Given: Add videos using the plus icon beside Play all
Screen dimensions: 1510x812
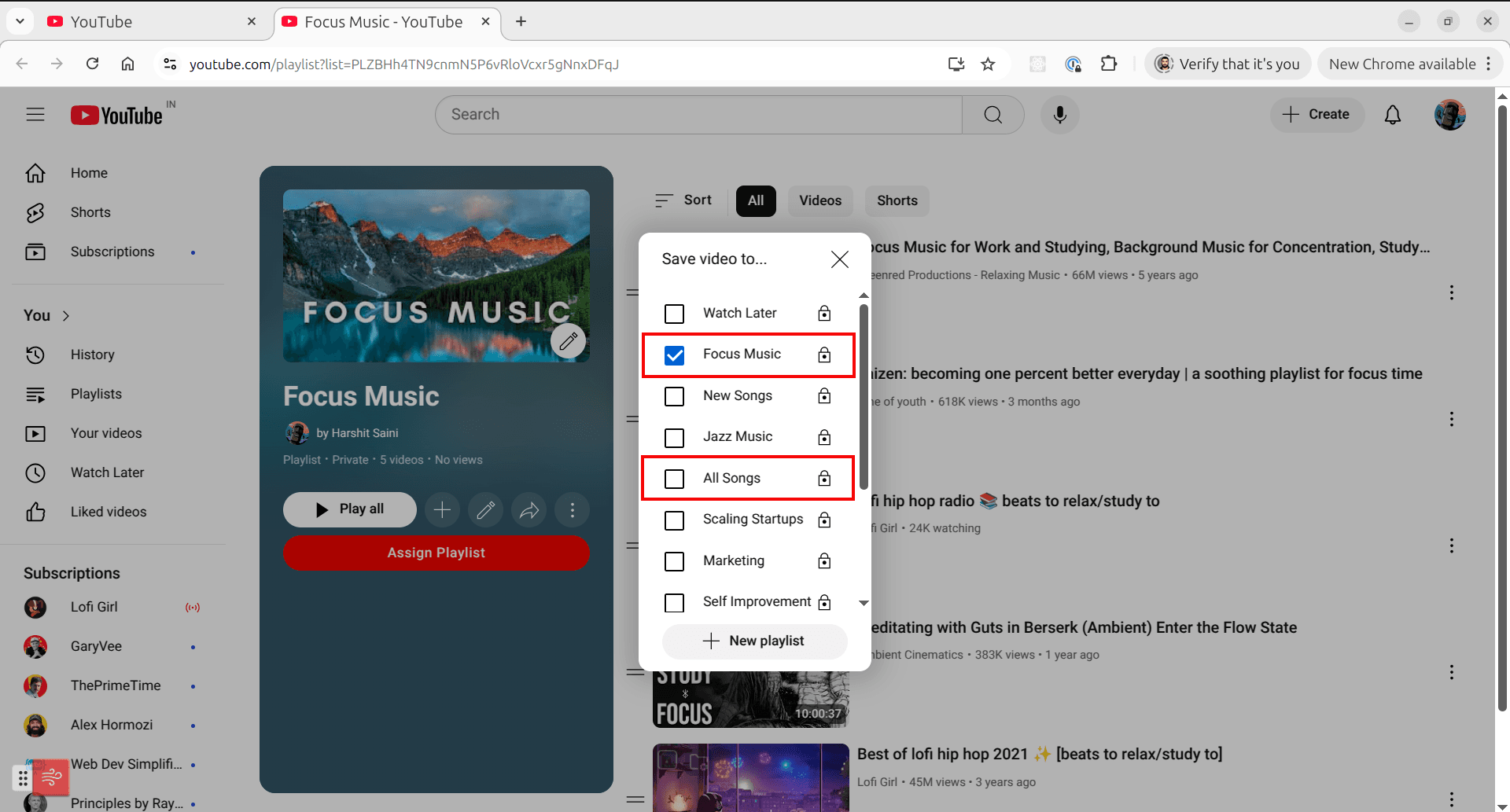Looking at the screenshot, I should click(x=442, y=510).
